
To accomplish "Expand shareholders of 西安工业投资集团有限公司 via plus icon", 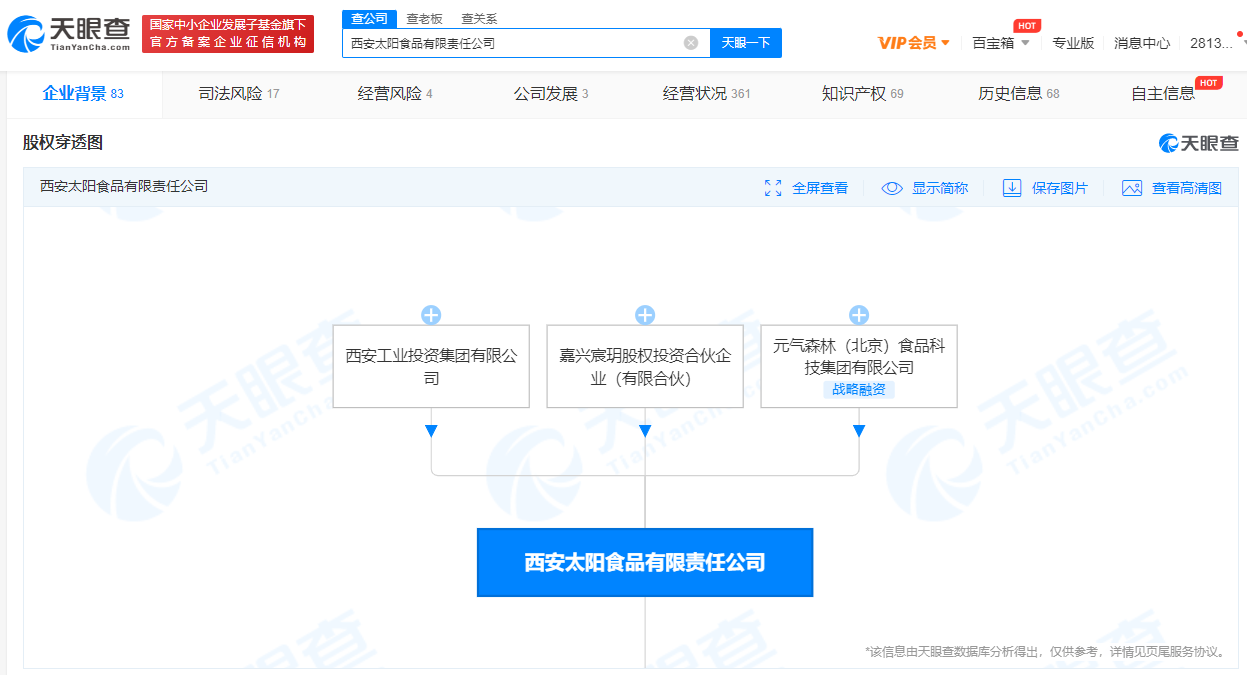I will pos(431,314).
